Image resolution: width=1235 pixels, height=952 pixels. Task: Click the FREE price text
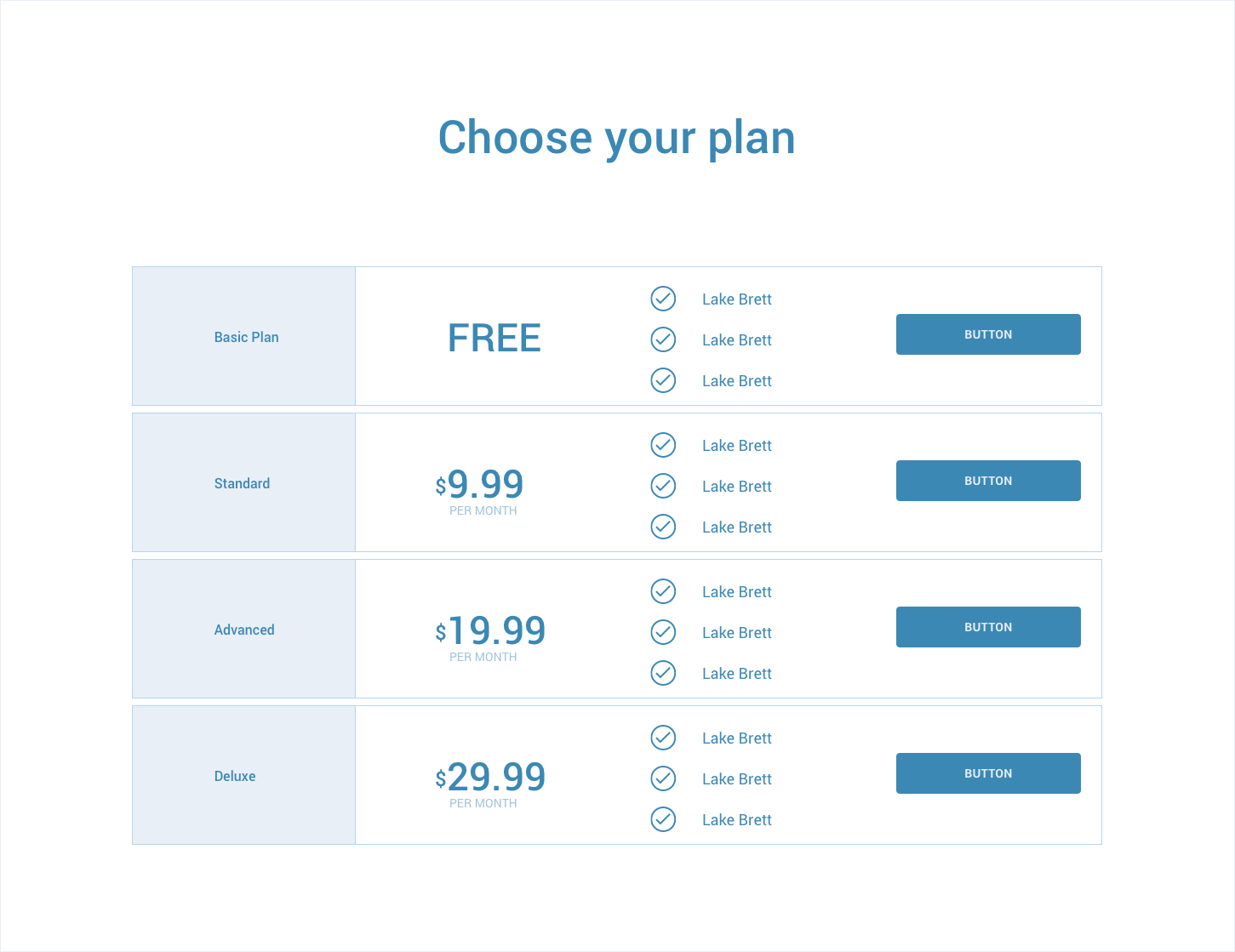tap(495, 338)
